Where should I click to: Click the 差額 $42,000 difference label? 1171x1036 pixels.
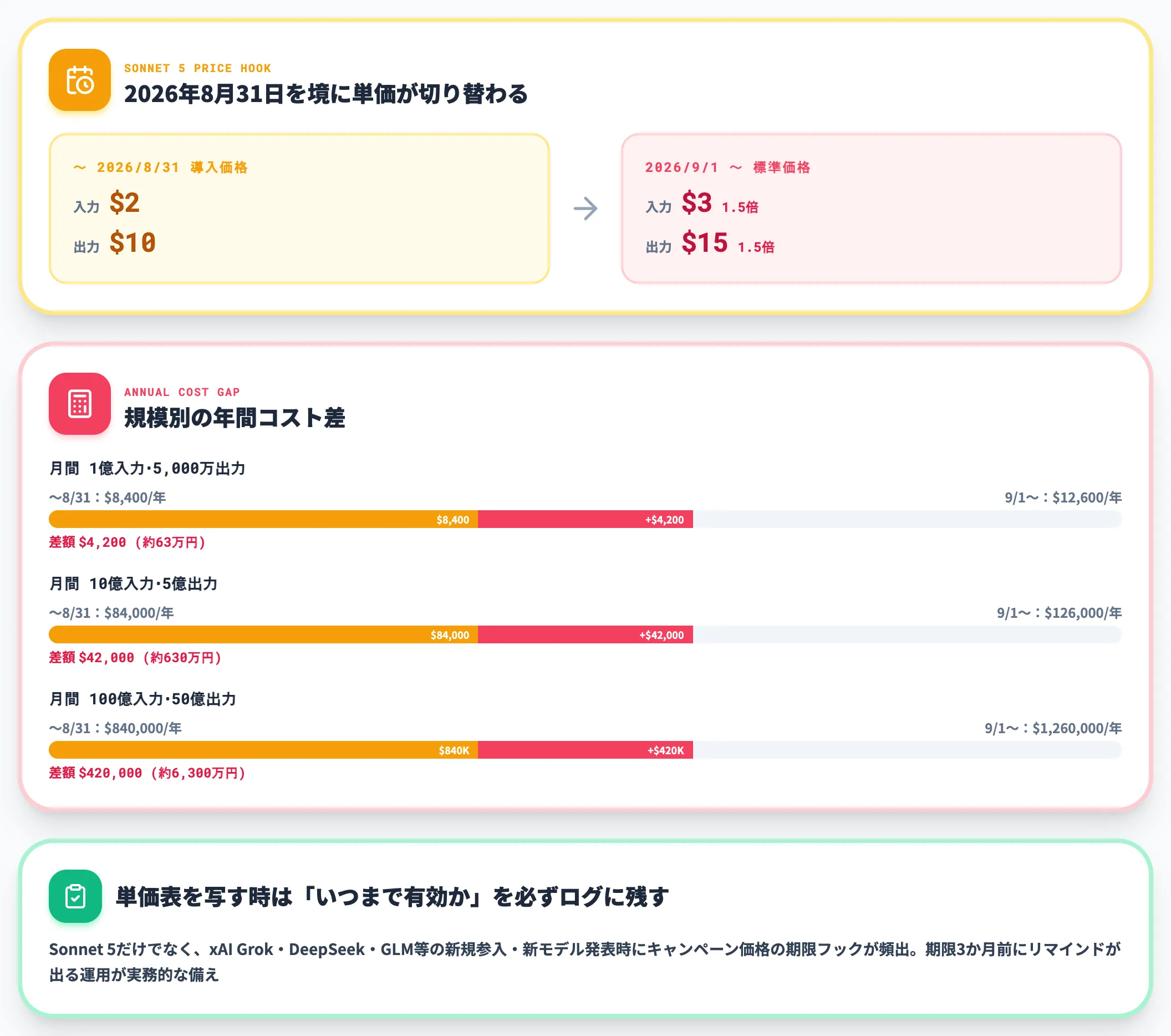point(135,657)
